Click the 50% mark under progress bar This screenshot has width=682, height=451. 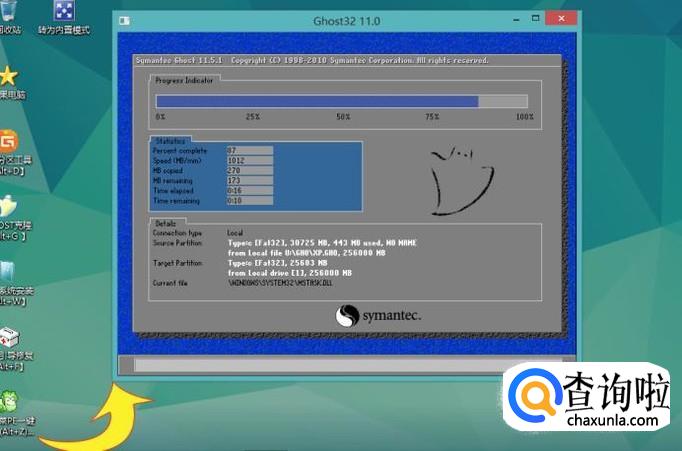click(x=343, y=117)
